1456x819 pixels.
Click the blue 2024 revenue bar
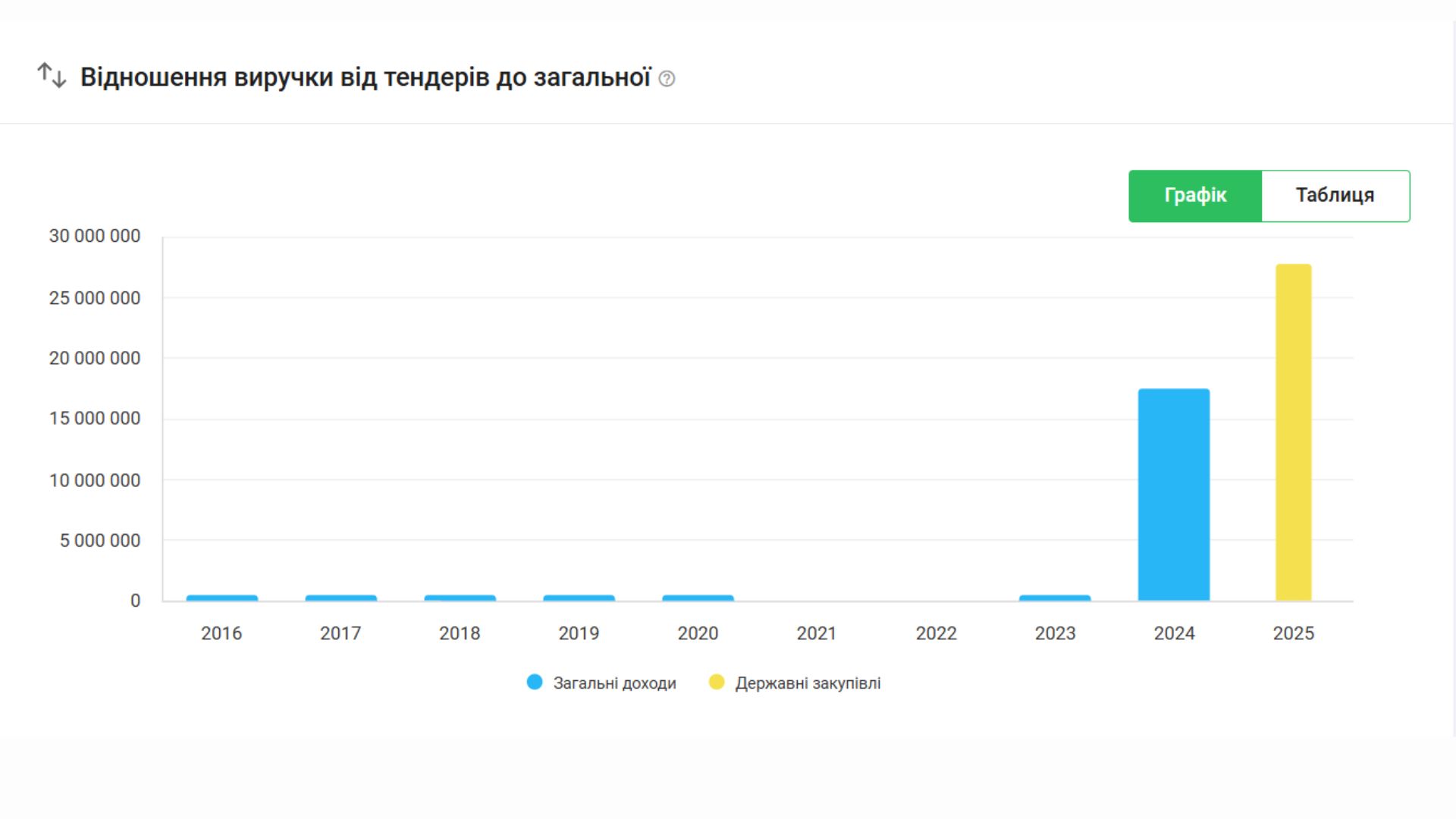coord(1174,494)
